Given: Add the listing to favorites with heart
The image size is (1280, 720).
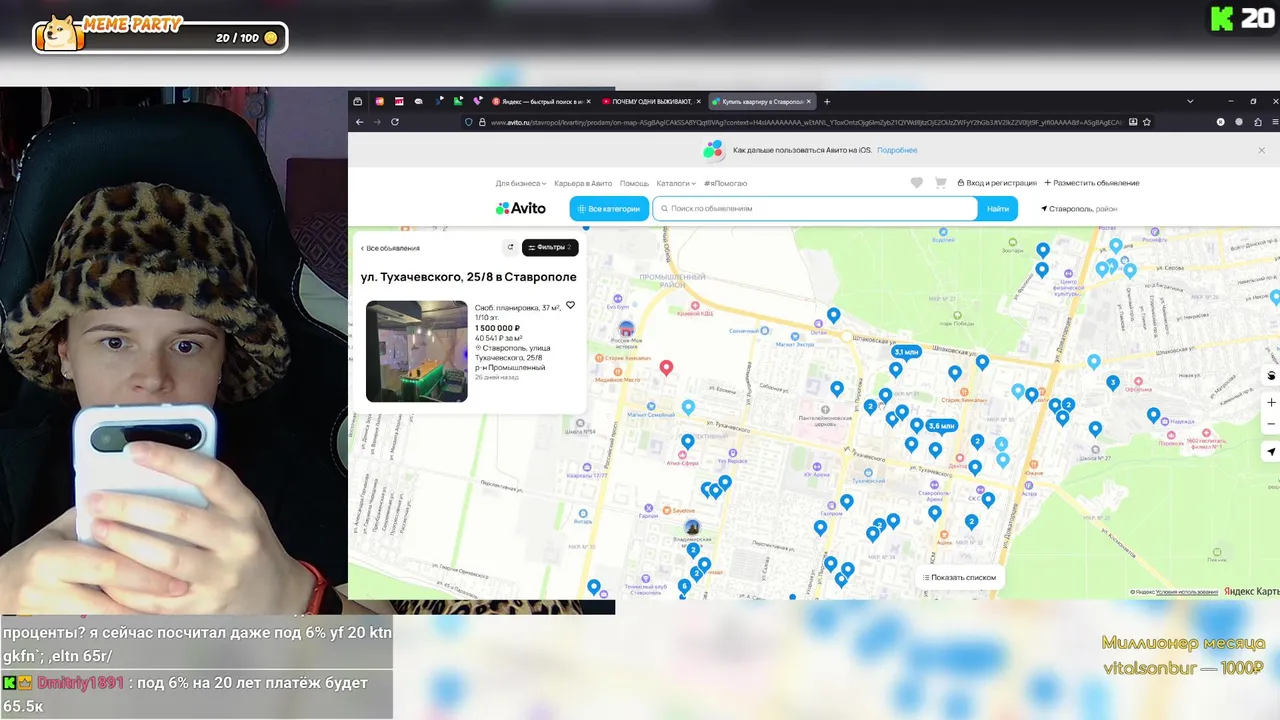Looking at the screenshot, I should tap(570, 305).
